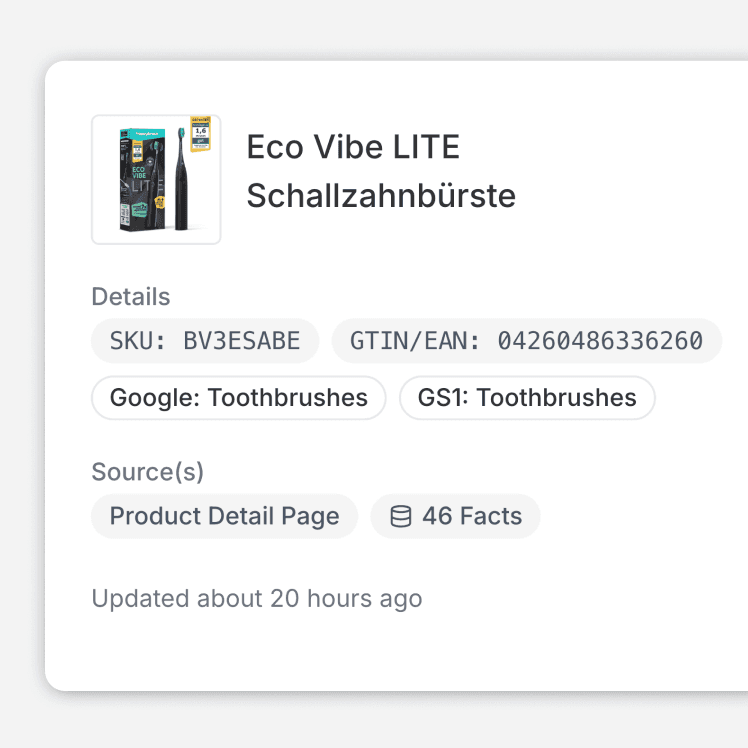The height and width of the screenshot is (748, 748).
Task: Select the SKU: BV3ESABE chip
Action: point(205,341)
